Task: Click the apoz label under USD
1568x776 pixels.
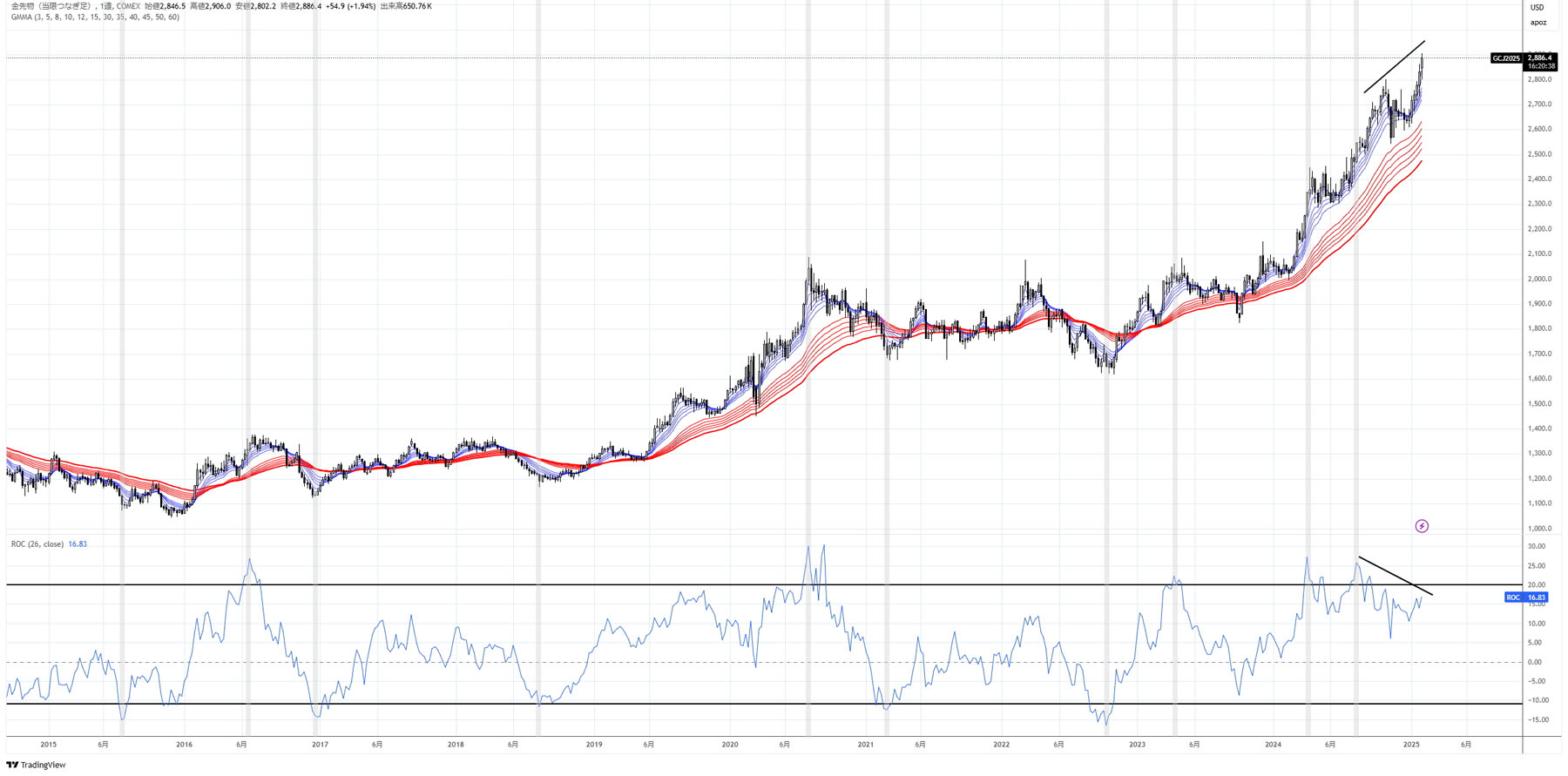Action: (x=1538, y=23)
